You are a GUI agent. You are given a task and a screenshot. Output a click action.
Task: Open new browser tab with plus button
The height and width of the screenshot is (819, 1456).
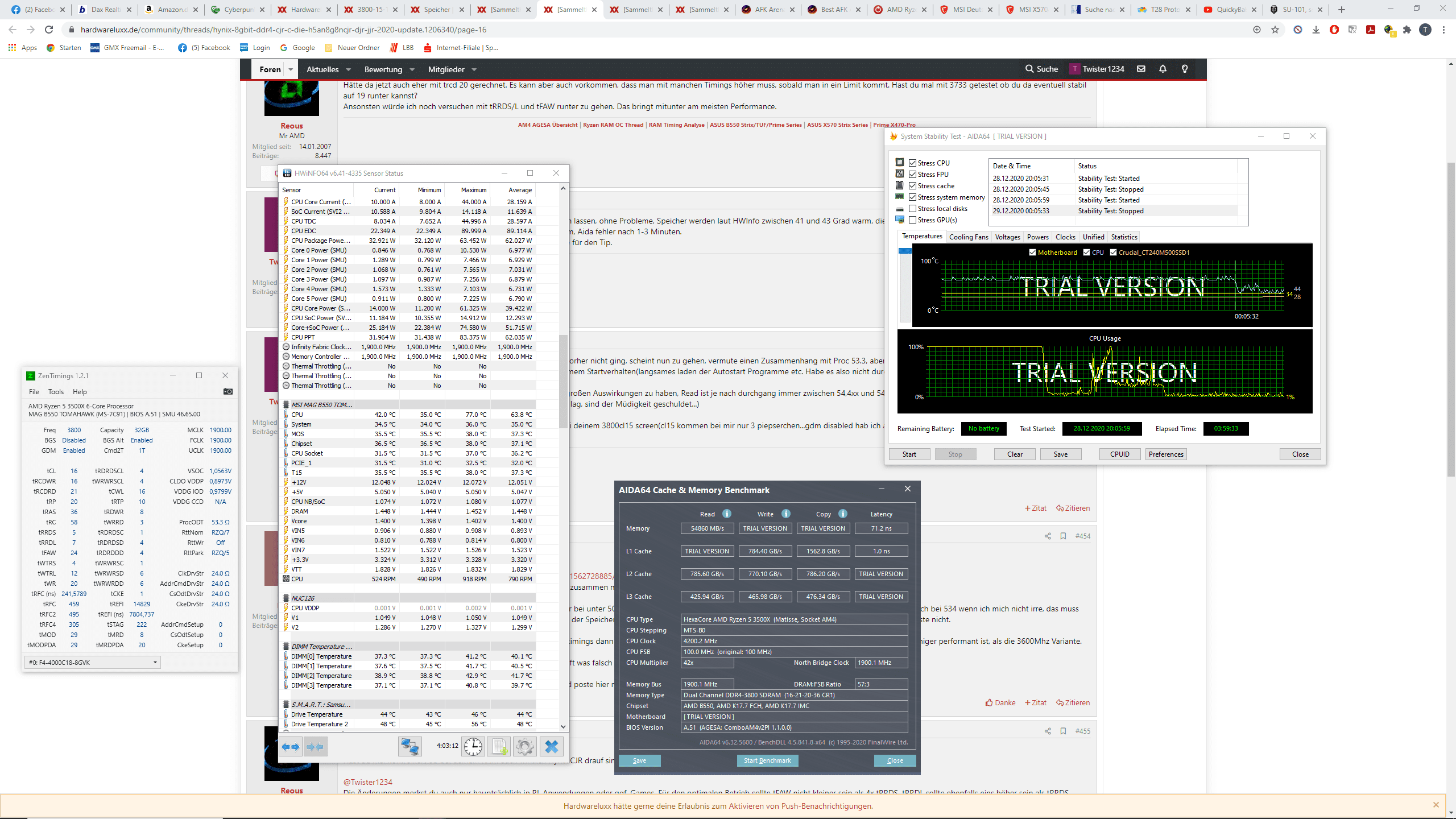pos(1342,10)
